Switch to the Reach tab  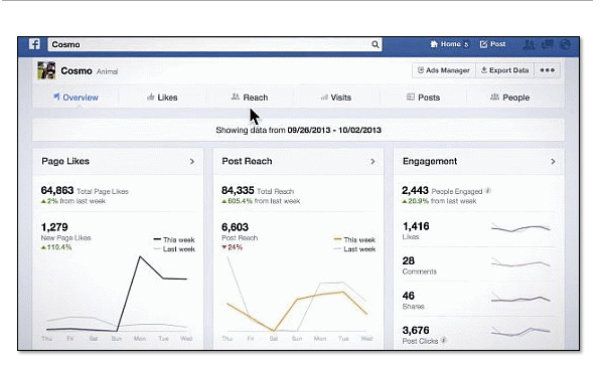point(249,98)
